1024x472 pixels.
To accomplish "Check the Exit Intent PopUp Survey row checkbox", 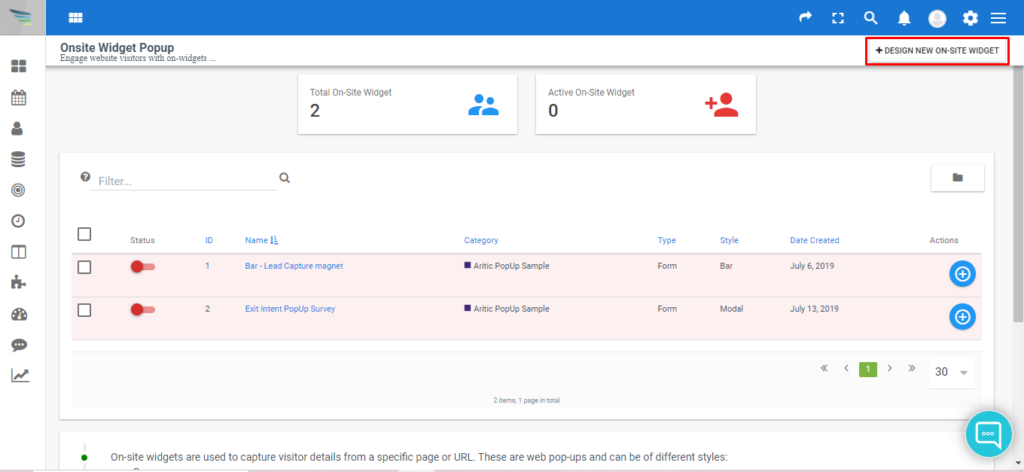I will point(84,310).
